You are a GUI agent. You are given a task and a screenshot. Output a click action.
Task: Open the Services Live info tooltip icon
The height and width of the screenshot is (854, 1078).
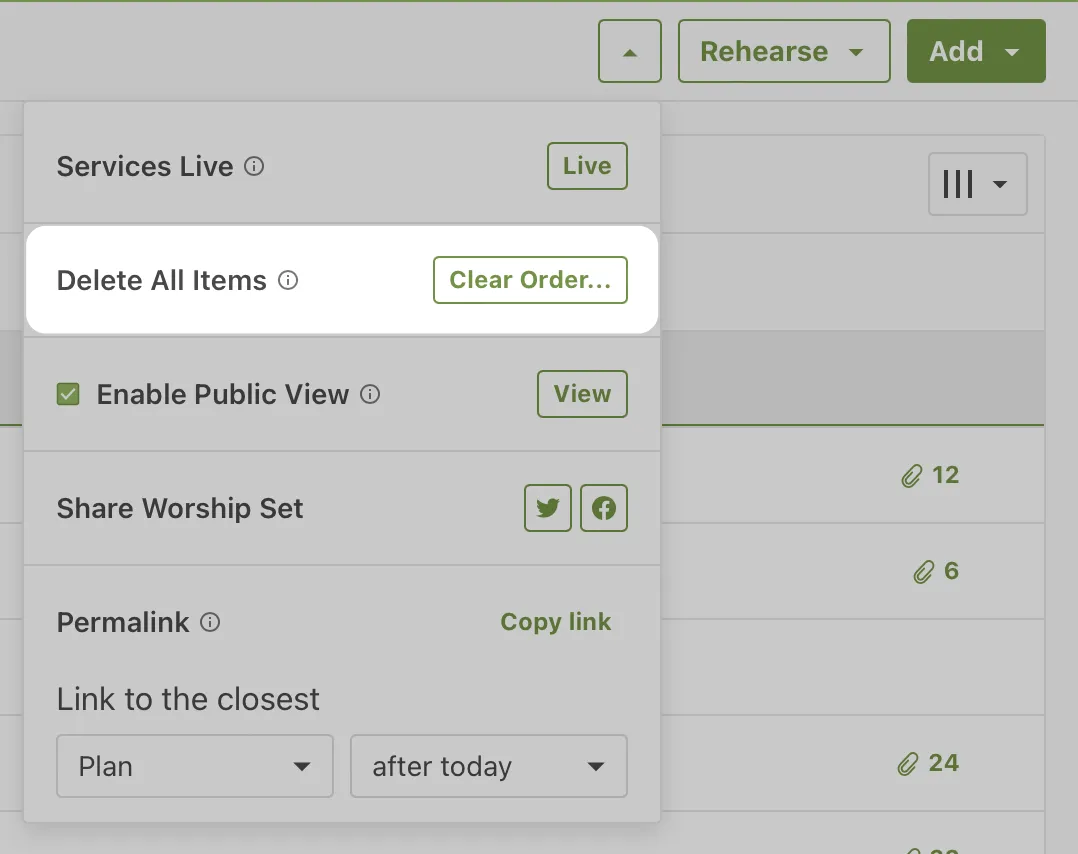[x=255, y=167]
